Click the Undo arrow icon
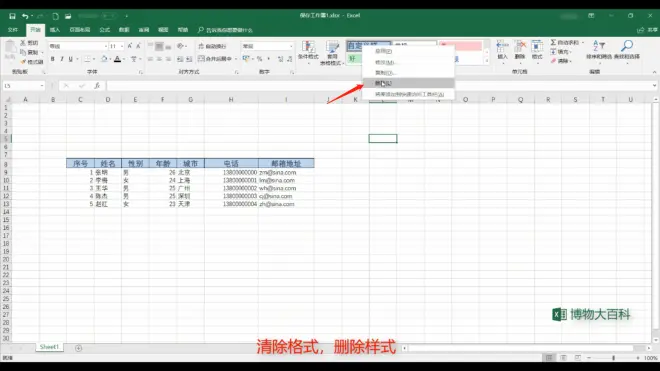Image resolution: width=660 pixels, height=371 pixels. click(25, 16)
